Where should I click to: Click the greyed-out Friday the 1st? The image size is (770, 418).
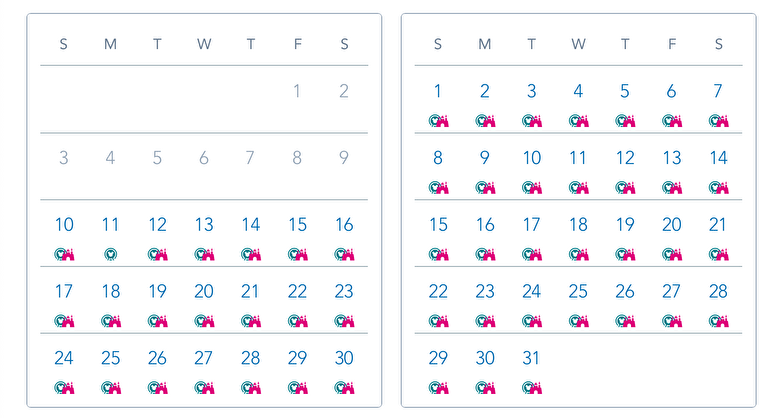point(297,91)
